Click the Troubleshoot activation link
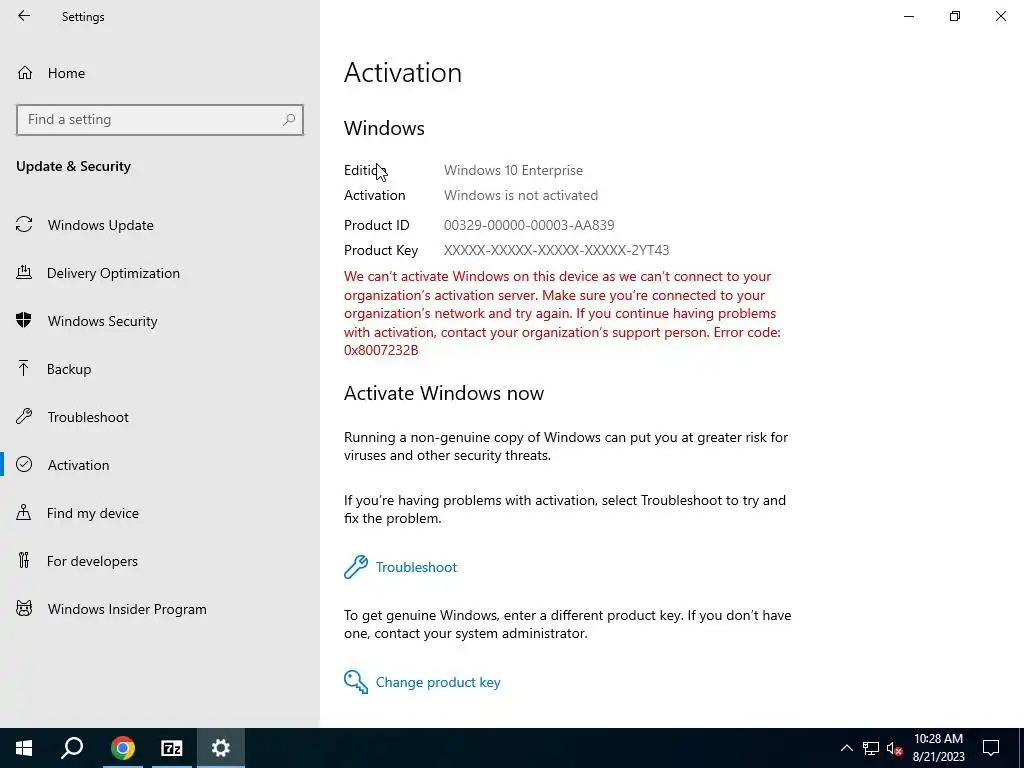The width and height of the screenshot is (1024, 768). click(416, 568)
